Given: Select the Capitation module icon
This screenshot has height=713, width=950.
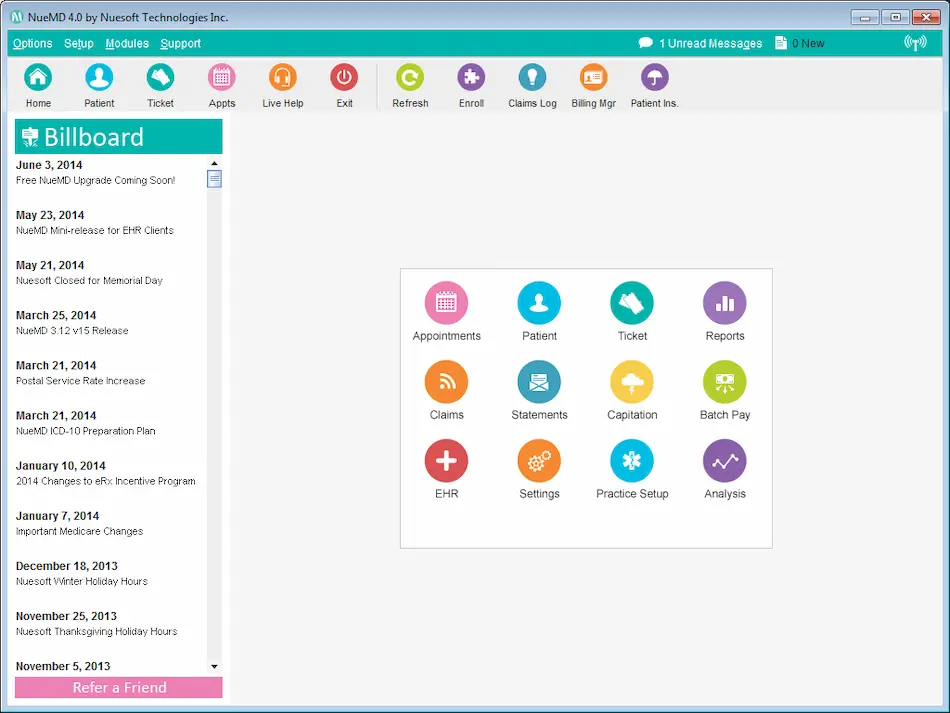Looking at the screenshot, I should click(x=632, y=383).
